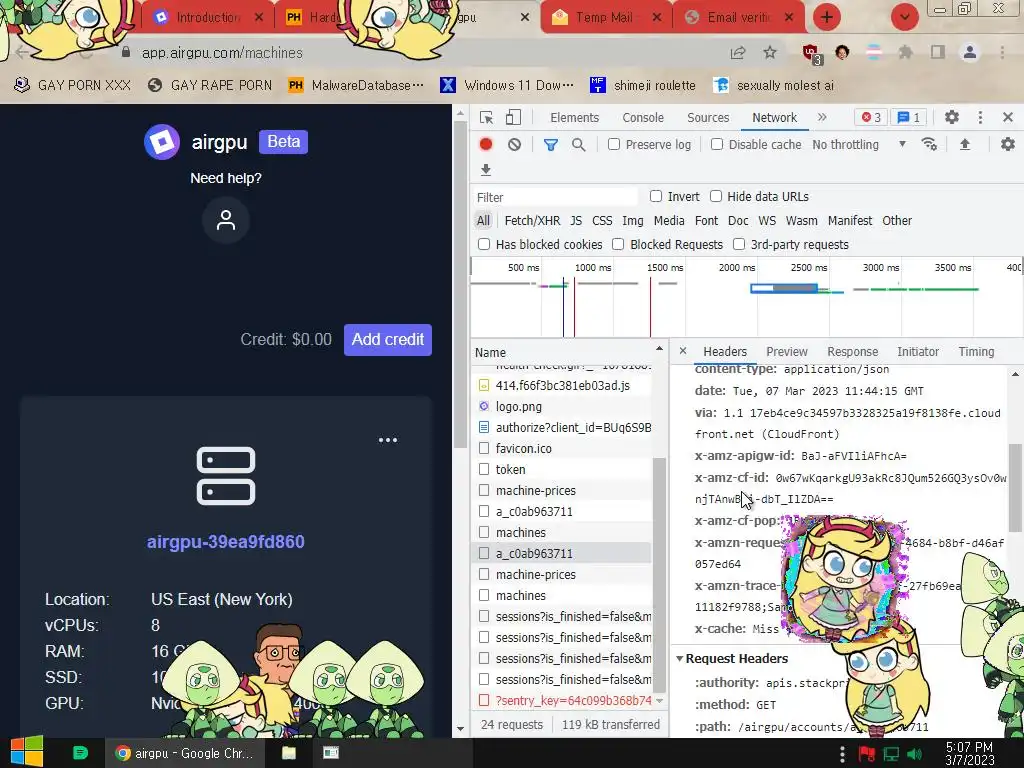Open the shimeji roulette bookmark
This screenshot has height=768, width=1024.
point(643,85)
